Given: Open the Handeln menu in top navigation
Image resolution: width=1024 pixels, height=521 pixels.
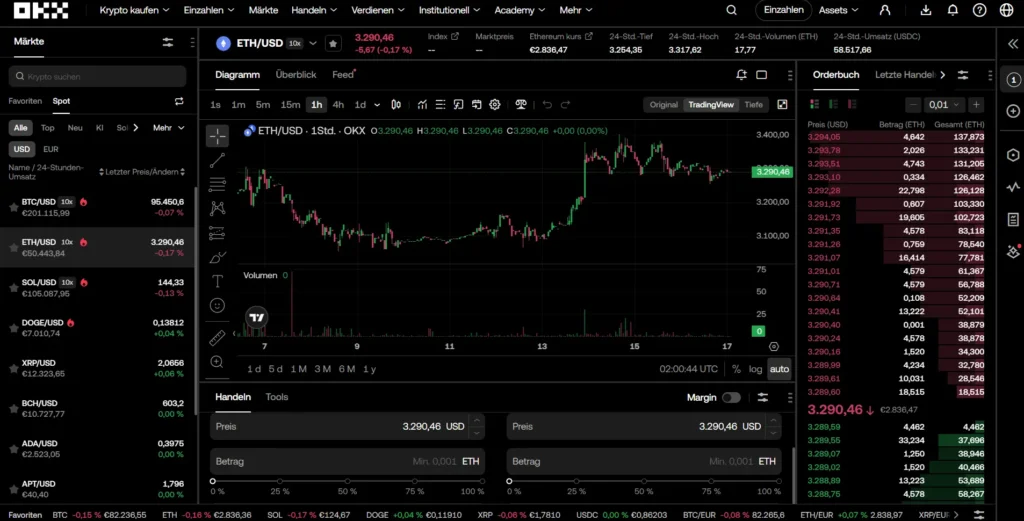Looking at the screenshot, I should coord(314,10).
